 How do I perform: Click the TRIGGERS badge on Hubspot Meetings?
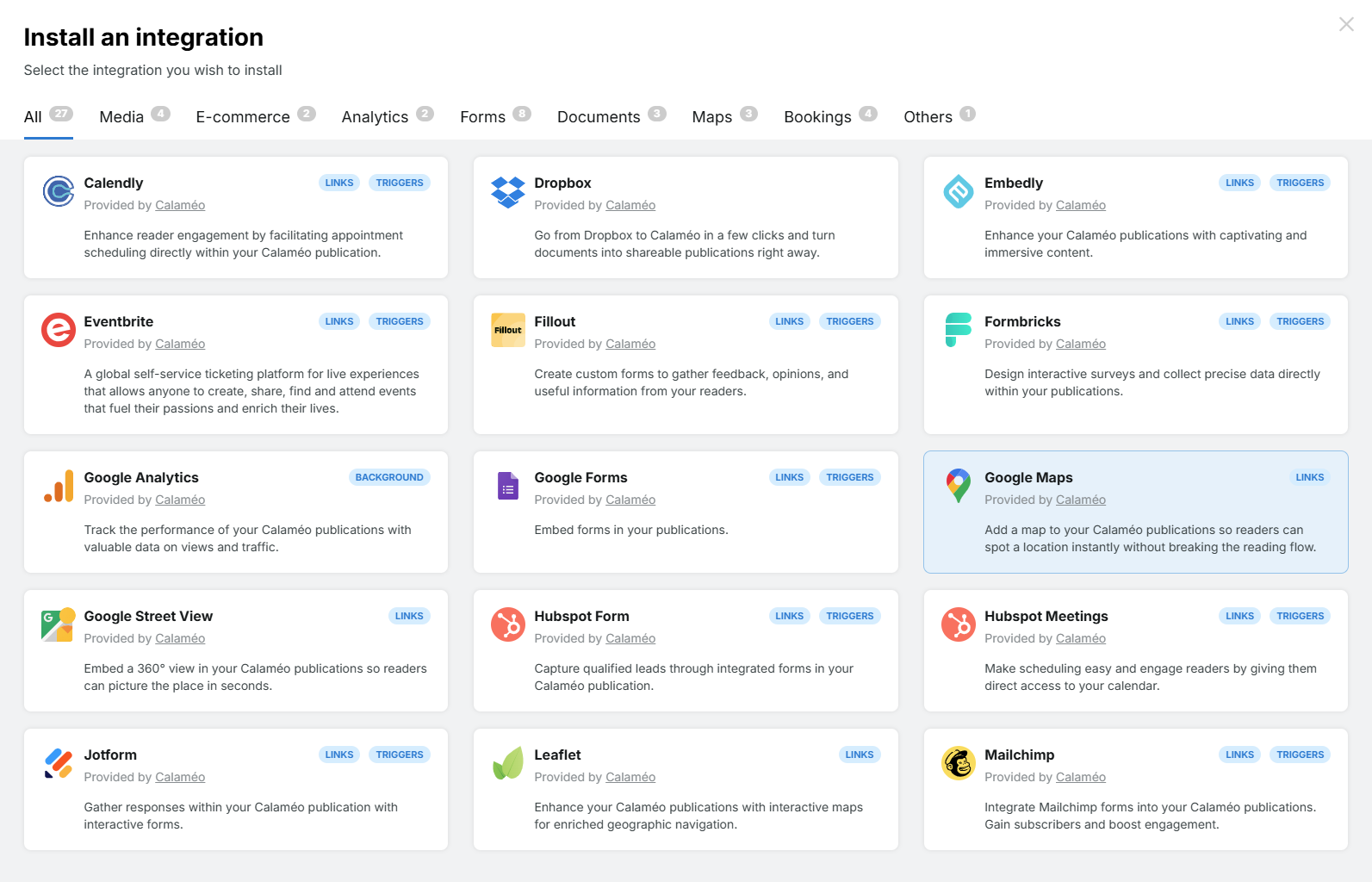(1301, 616)
